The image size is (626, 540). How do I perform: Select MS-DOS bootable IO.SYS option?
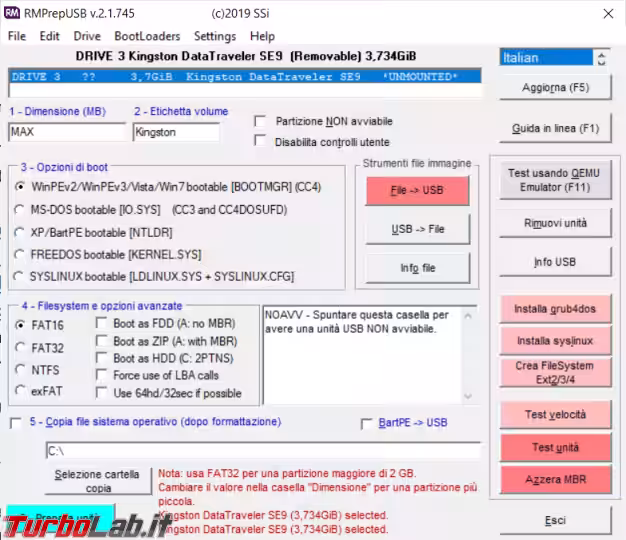click(x=19, y=210)
